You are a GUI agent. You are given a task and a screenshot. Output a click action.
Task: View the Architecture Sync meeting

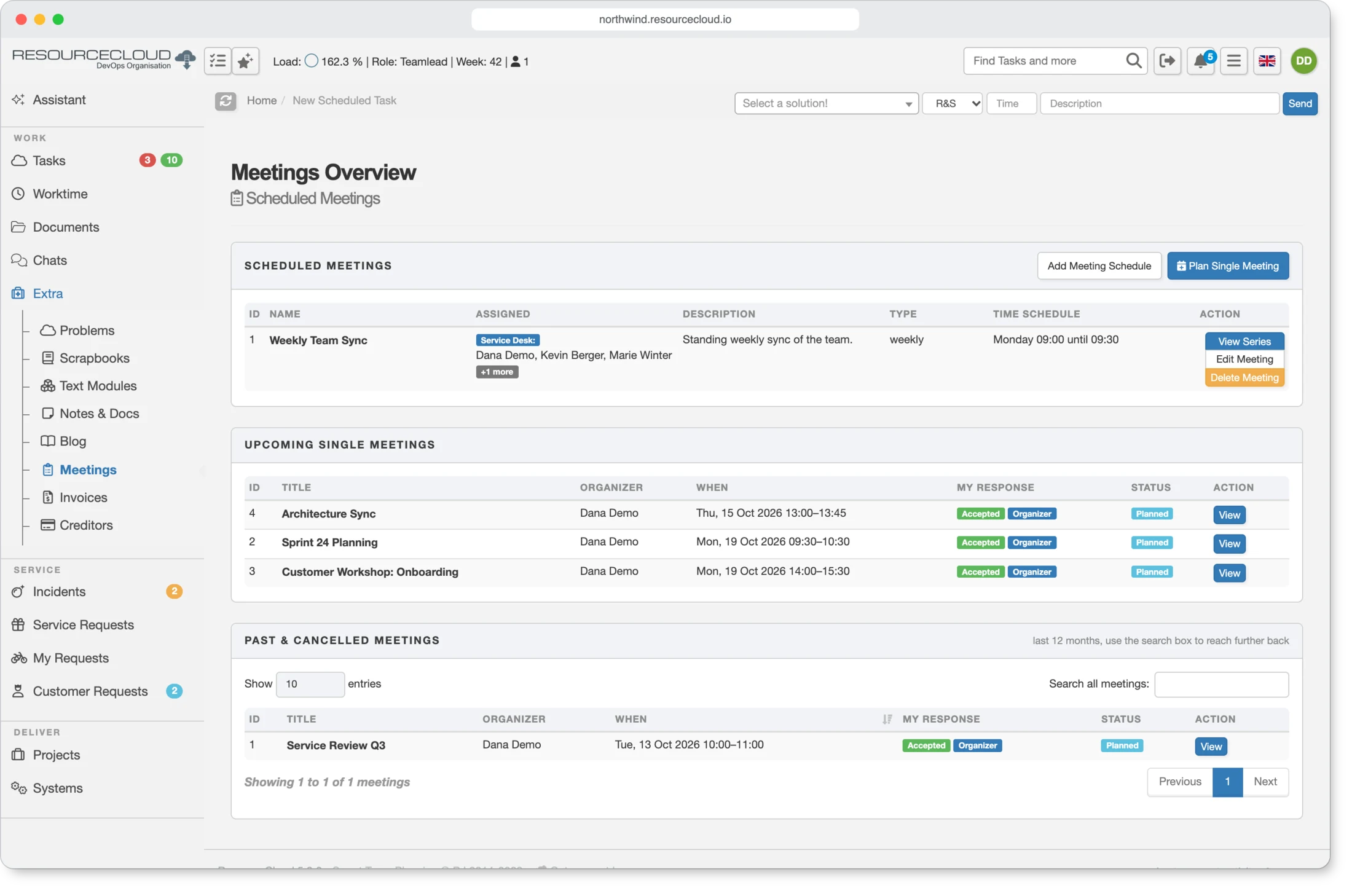tap(1228, 514)
